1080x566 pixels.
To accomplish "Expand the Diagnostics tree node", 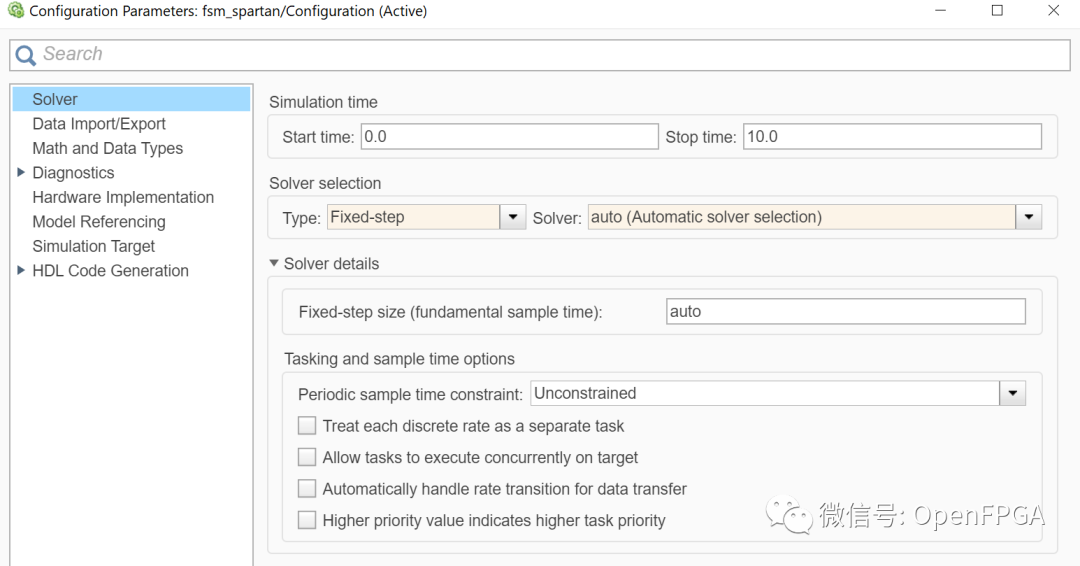I will tap(21, 173).
